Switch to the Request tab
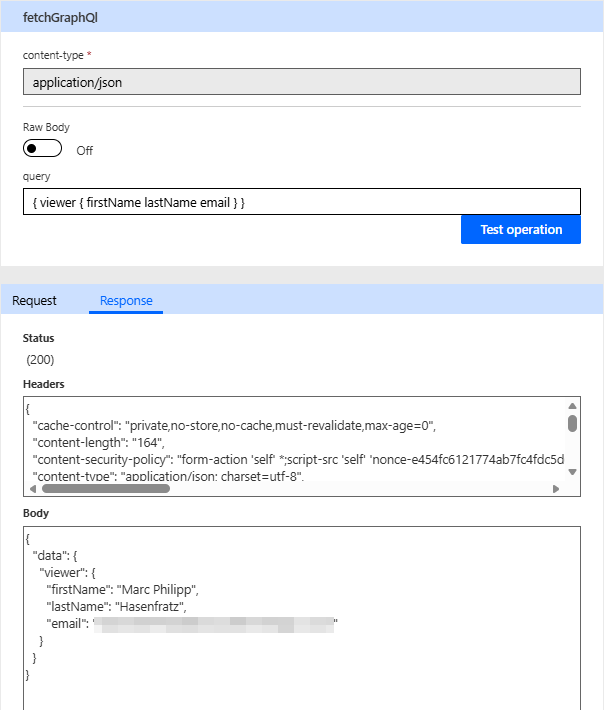Viewport: 604px width, 710px height. (34, 300)
